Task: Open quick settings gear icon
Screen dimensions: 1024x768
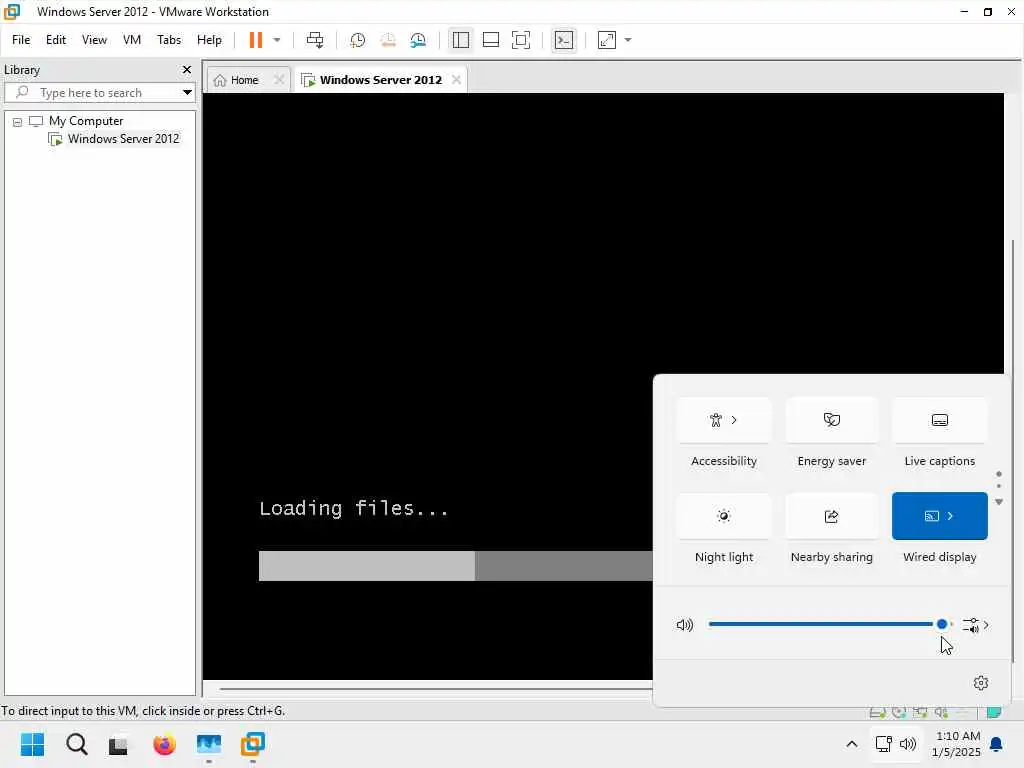Action: [981, 683]
